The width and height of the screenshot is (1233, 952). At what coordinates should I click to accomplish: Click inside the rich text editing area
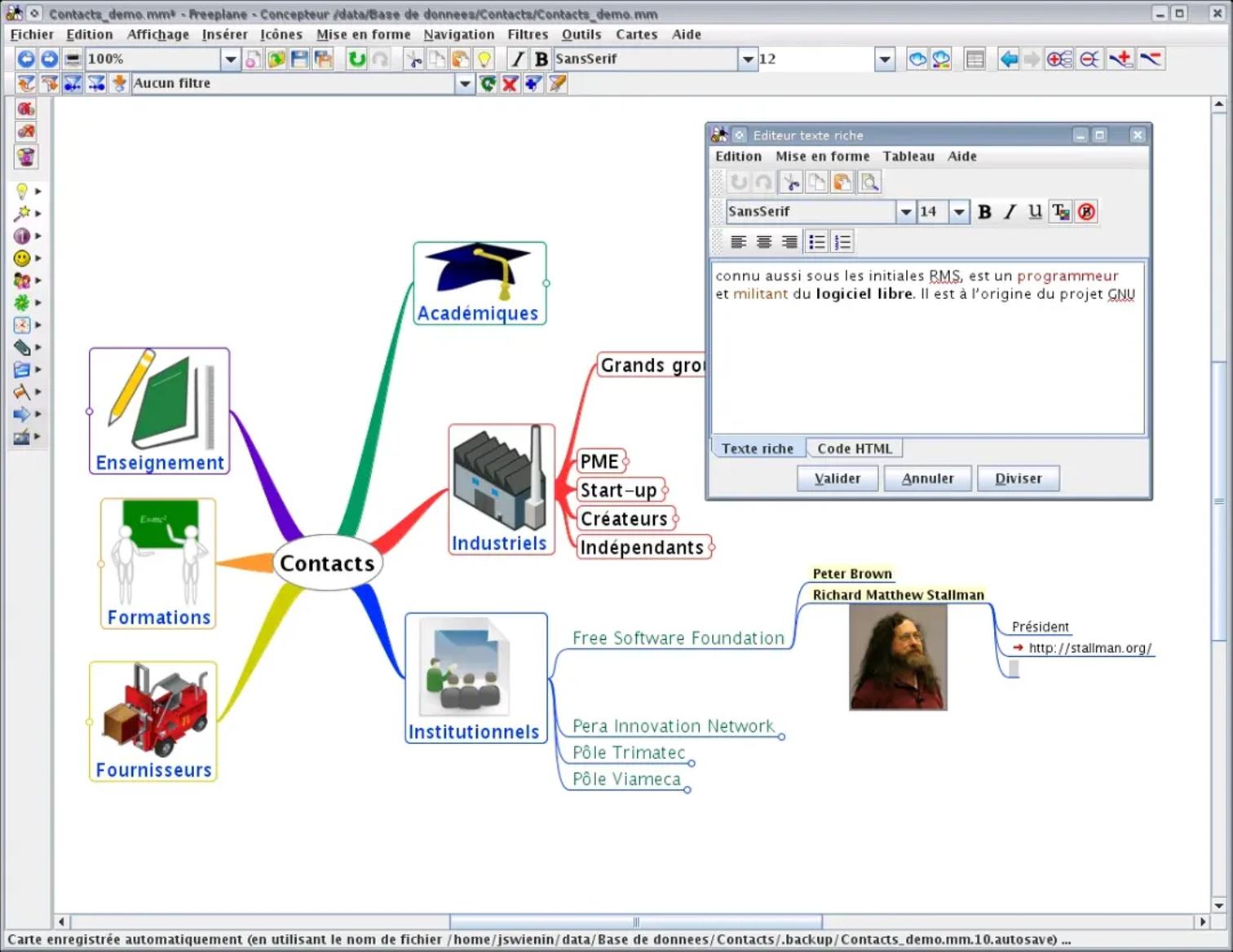(x=928, y=348)
